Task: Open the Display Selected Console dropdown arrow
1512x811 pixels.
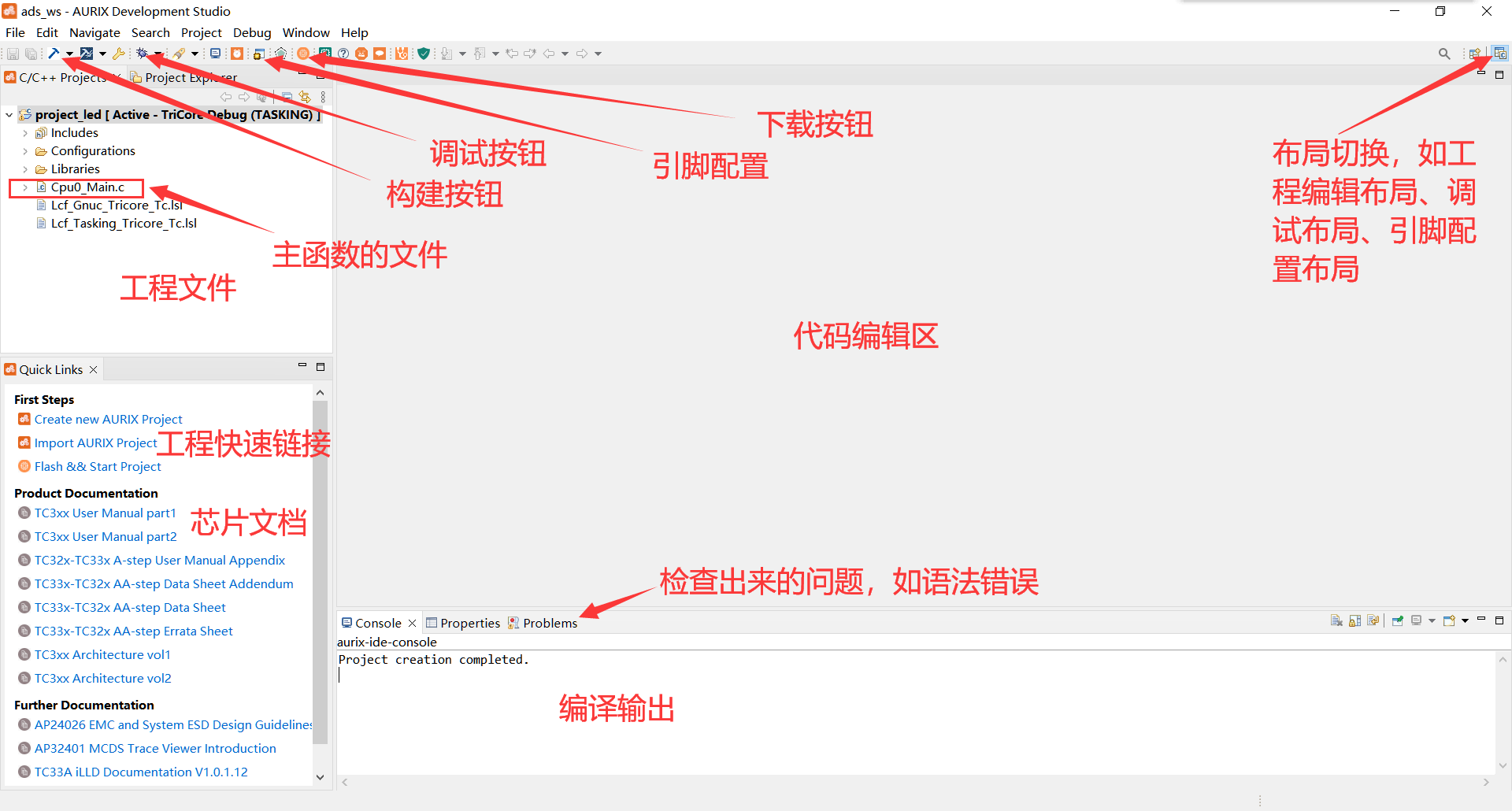Action: pos(1432,620)
